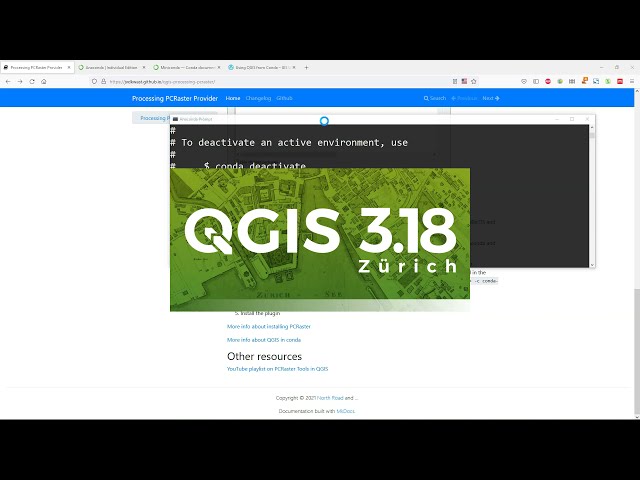Open YouTube playlist on PCRaster Tools link
This screenshot has height=480, width=640.
coord(277,369)
